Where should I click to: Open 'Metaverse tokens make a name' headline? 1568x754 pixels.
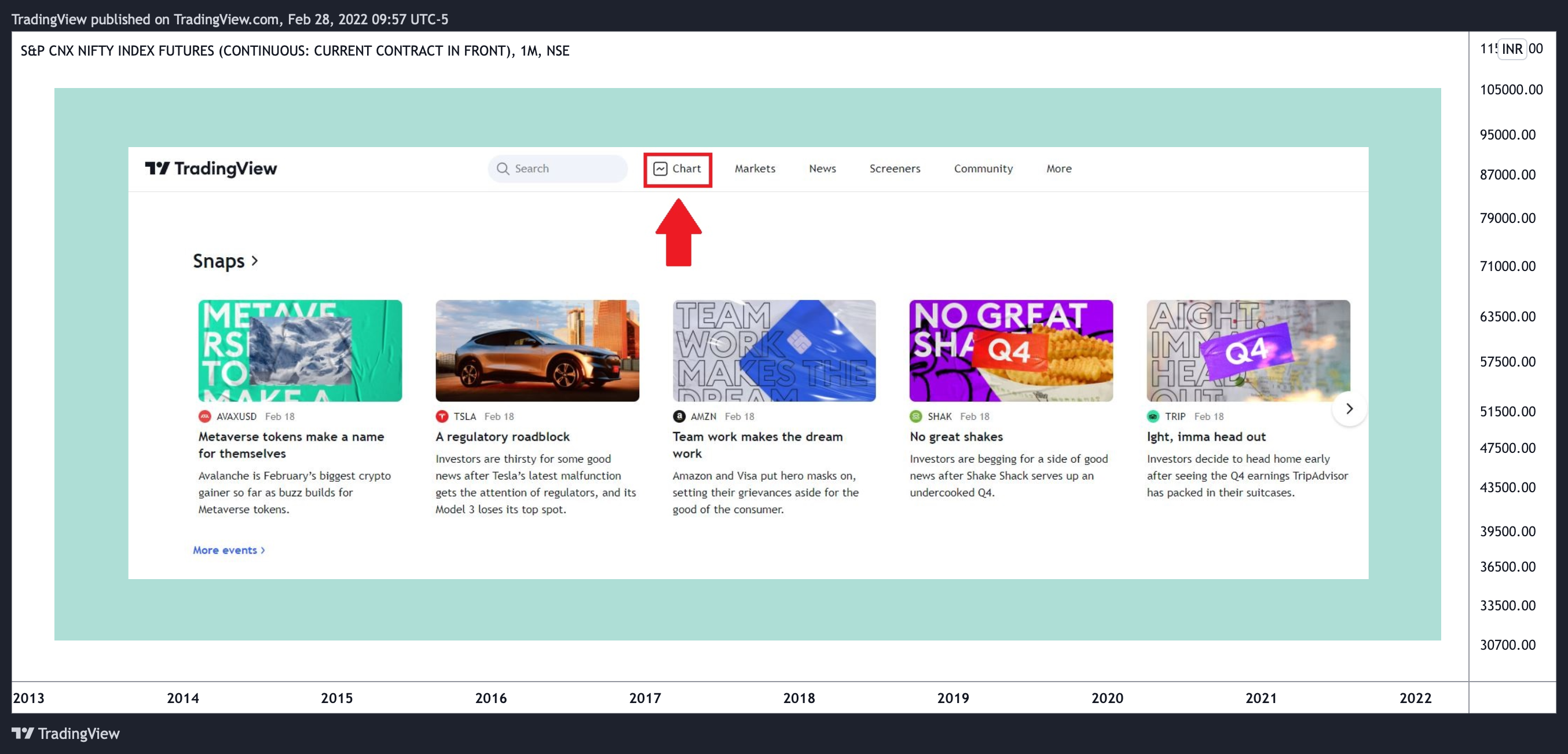291,445
